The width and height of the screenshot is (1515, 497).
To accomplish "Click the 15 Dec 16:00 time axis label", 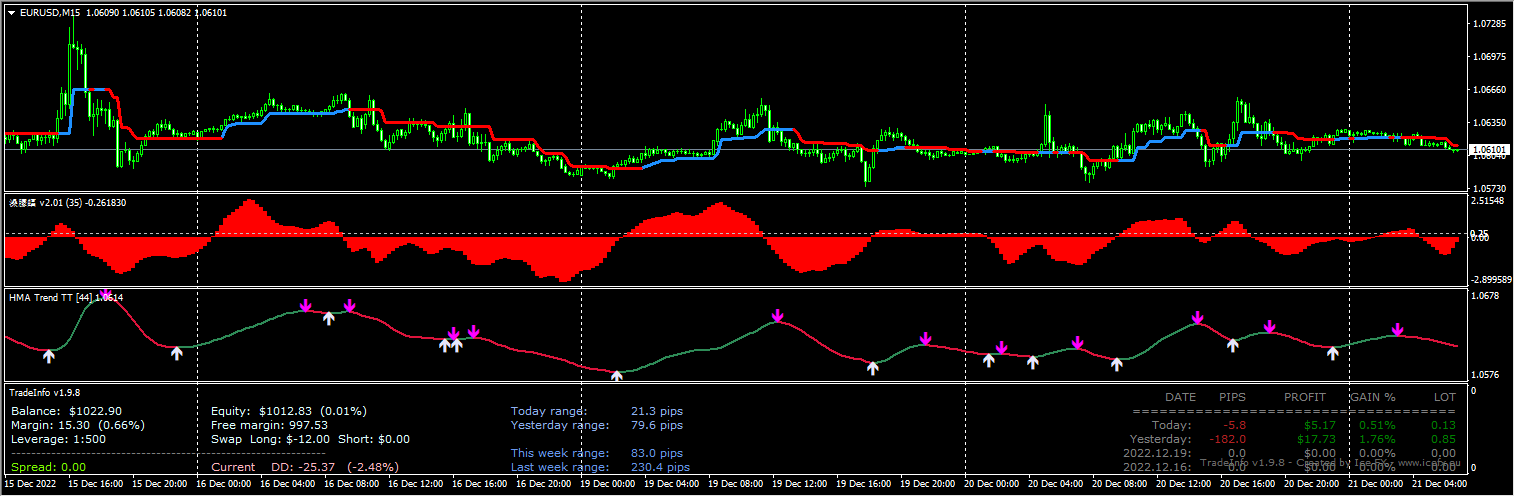I will (96, 484).
